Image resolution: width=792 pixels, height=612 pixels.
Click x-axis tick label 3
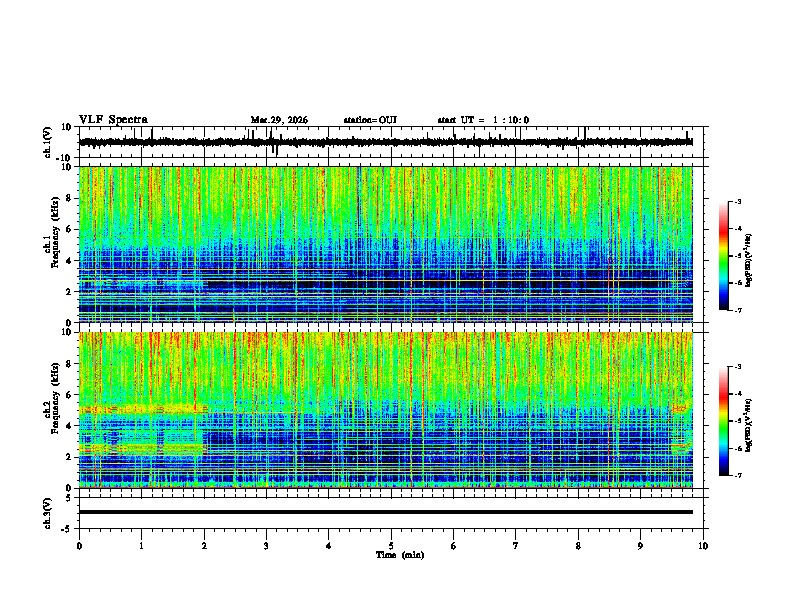click(266, 546)
